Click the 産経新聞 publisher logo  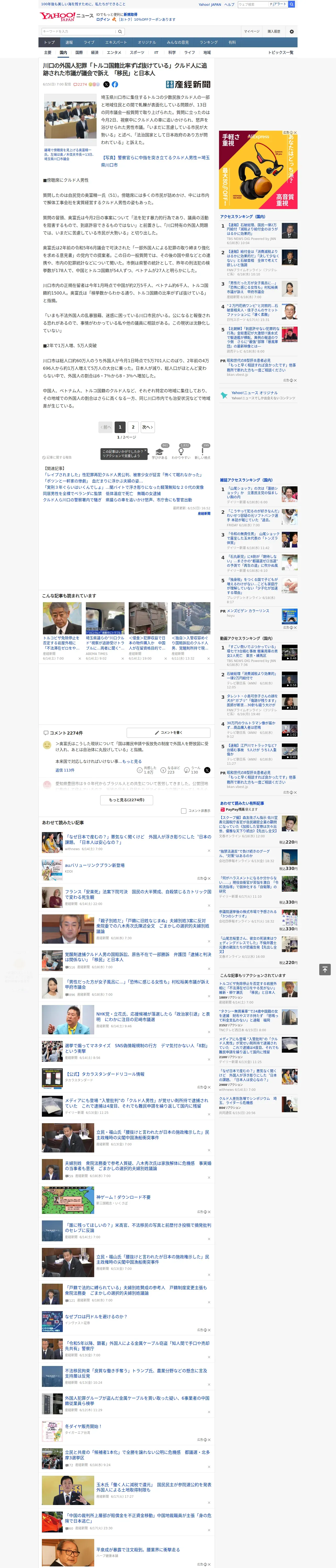(x=188, y=85)
